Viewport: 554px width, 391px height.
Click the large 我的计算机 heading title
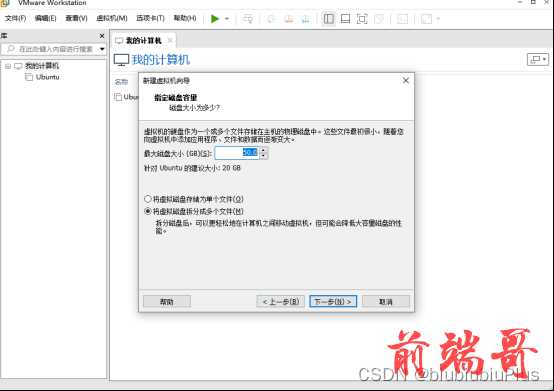coord(161,60)
